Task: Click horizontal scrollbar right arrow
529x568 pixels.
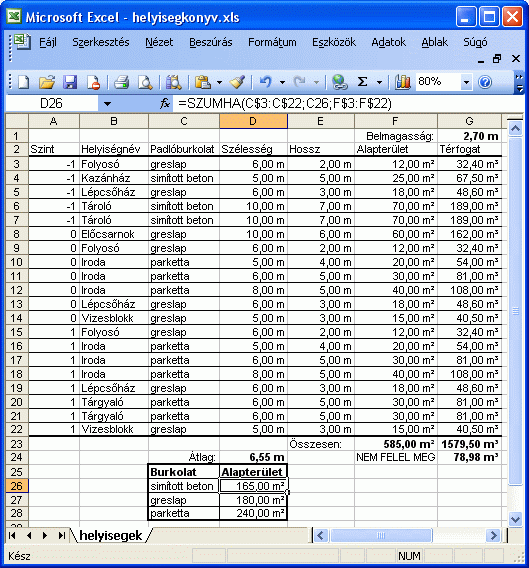Action: pos(493,535)
